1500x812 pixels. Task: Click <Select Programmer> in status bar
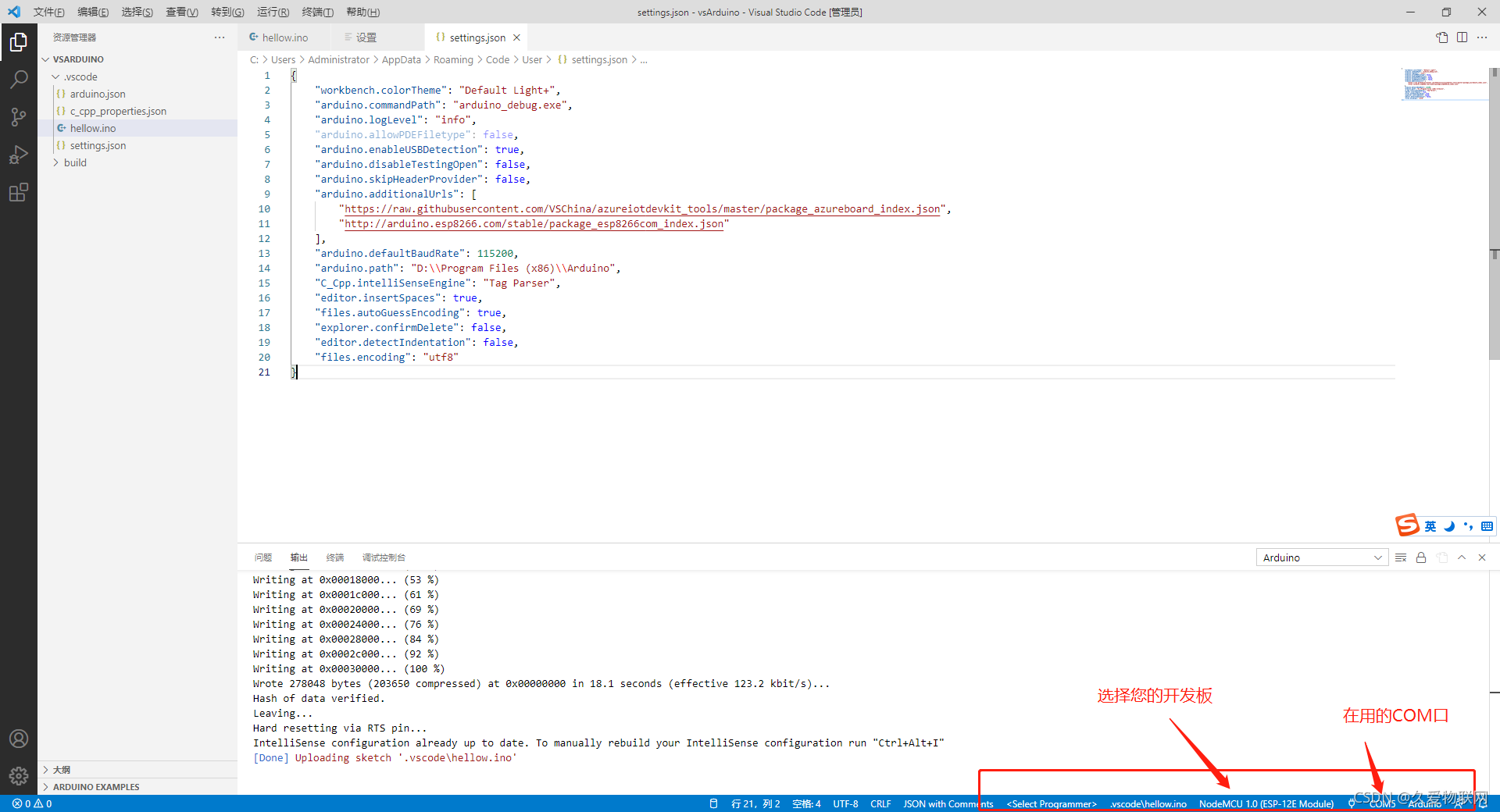[1052, 803]
